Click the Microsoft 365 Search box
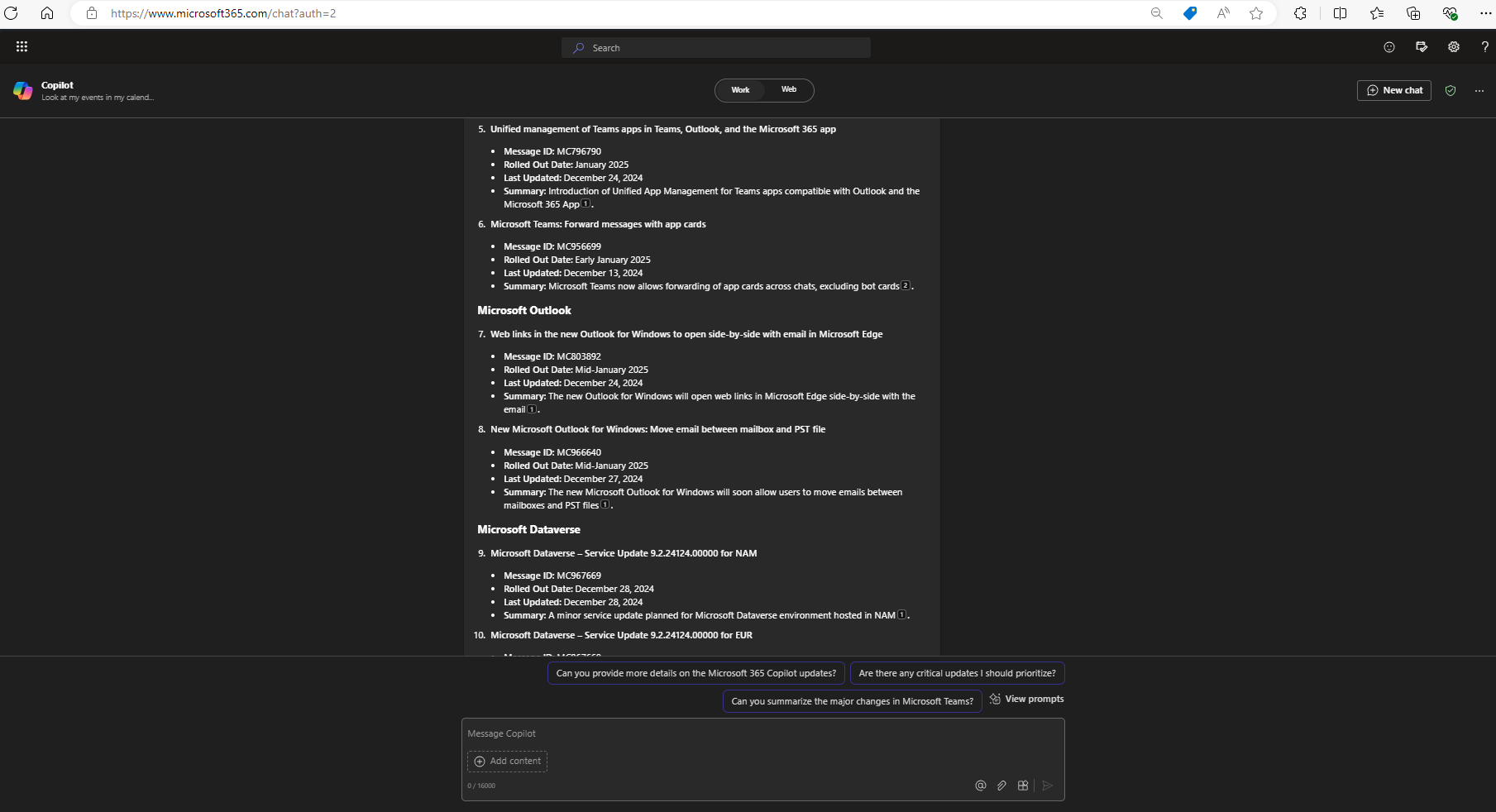Image resolution: width=1496 pixels, height=812 pixels. click(x=716, y=48)
